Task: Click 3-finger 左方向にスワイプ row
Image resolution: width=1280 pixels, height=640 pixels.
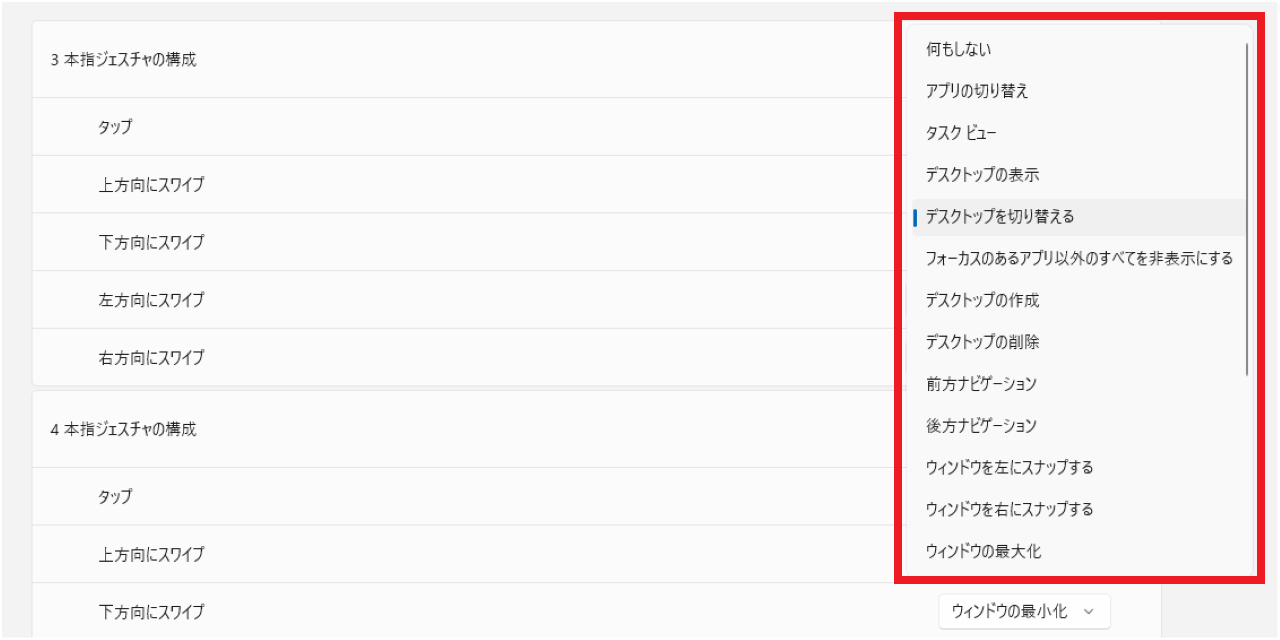Action: (x=152, y=300)
